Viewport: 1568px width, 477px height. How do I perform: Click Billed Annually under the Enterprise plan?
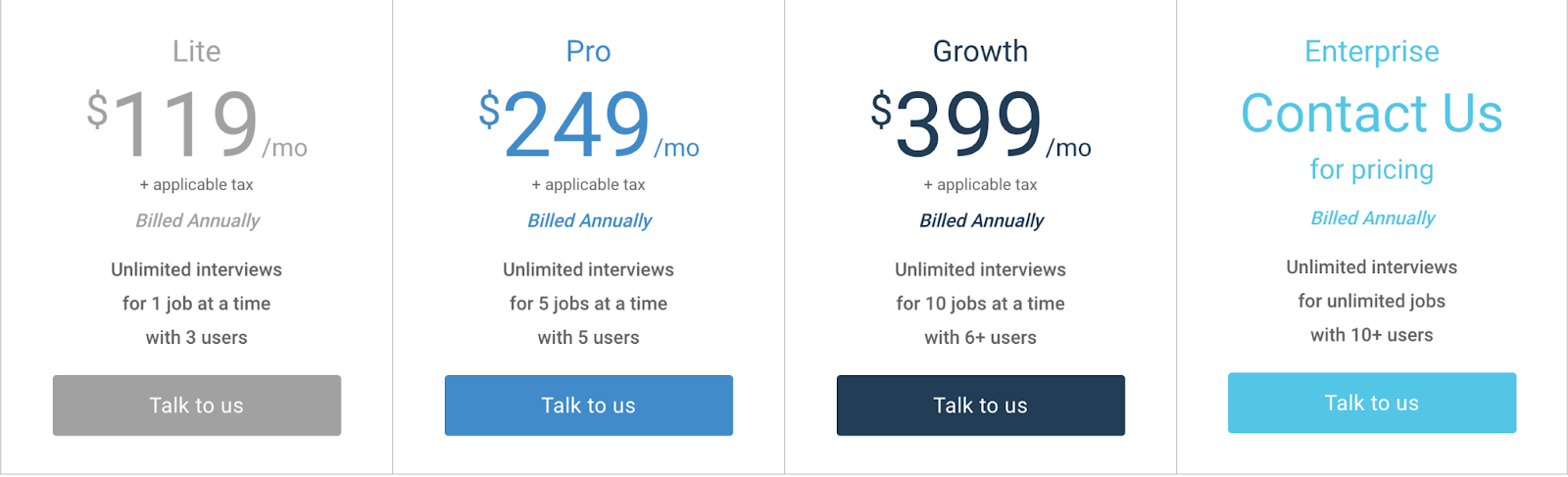[x=1372, y=217]
